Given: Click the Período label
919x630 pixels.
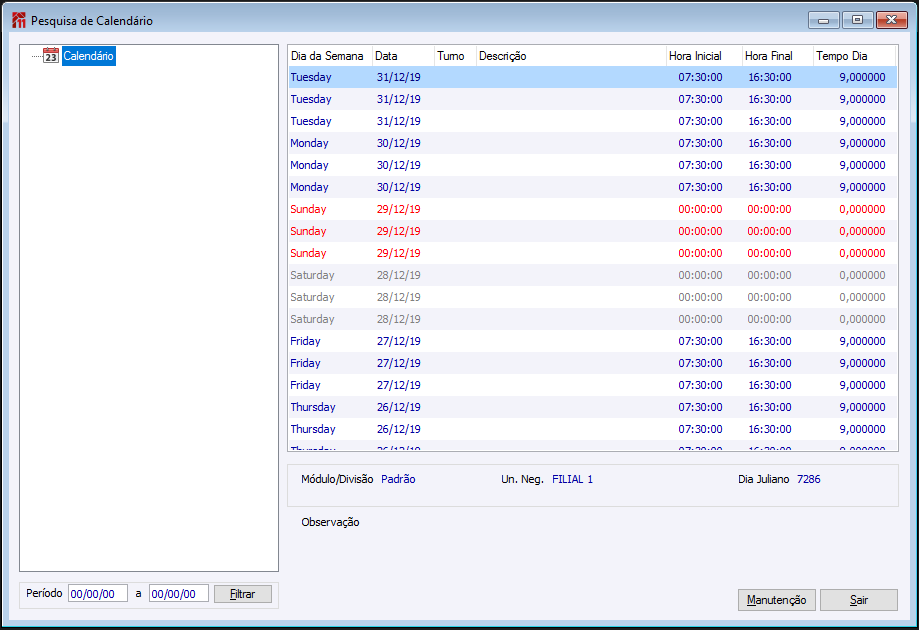Looking at the screenshot, I should [44, 593].
